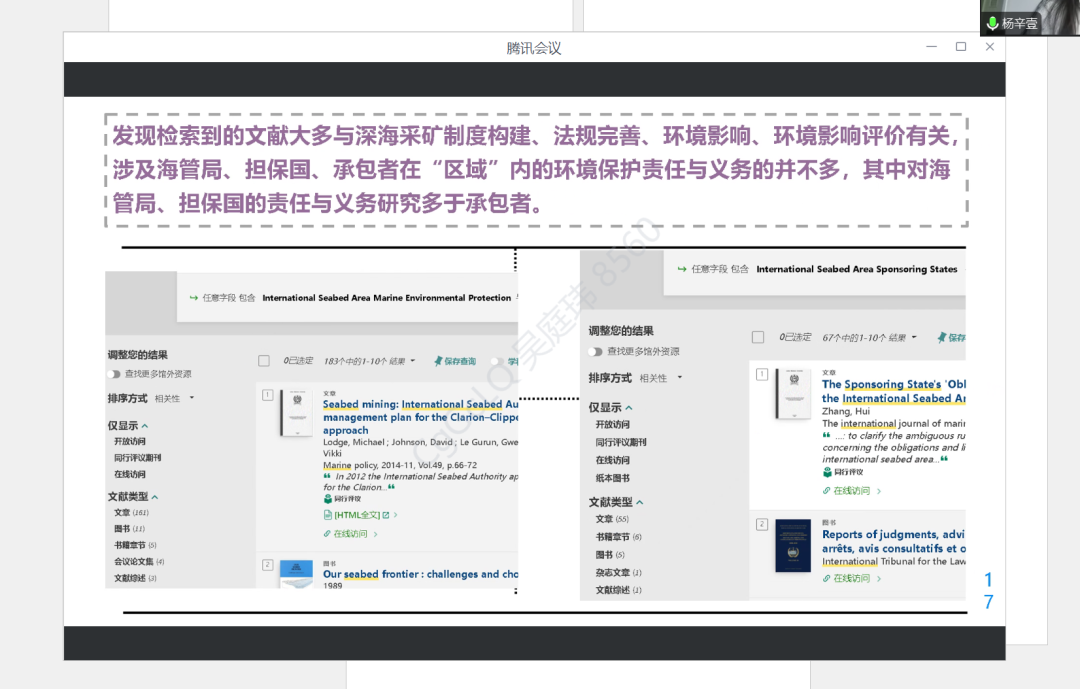Filter right results by 杂志文章 (1)
This screenshot has height=689, width=1080.
click(x=619, y=573)
